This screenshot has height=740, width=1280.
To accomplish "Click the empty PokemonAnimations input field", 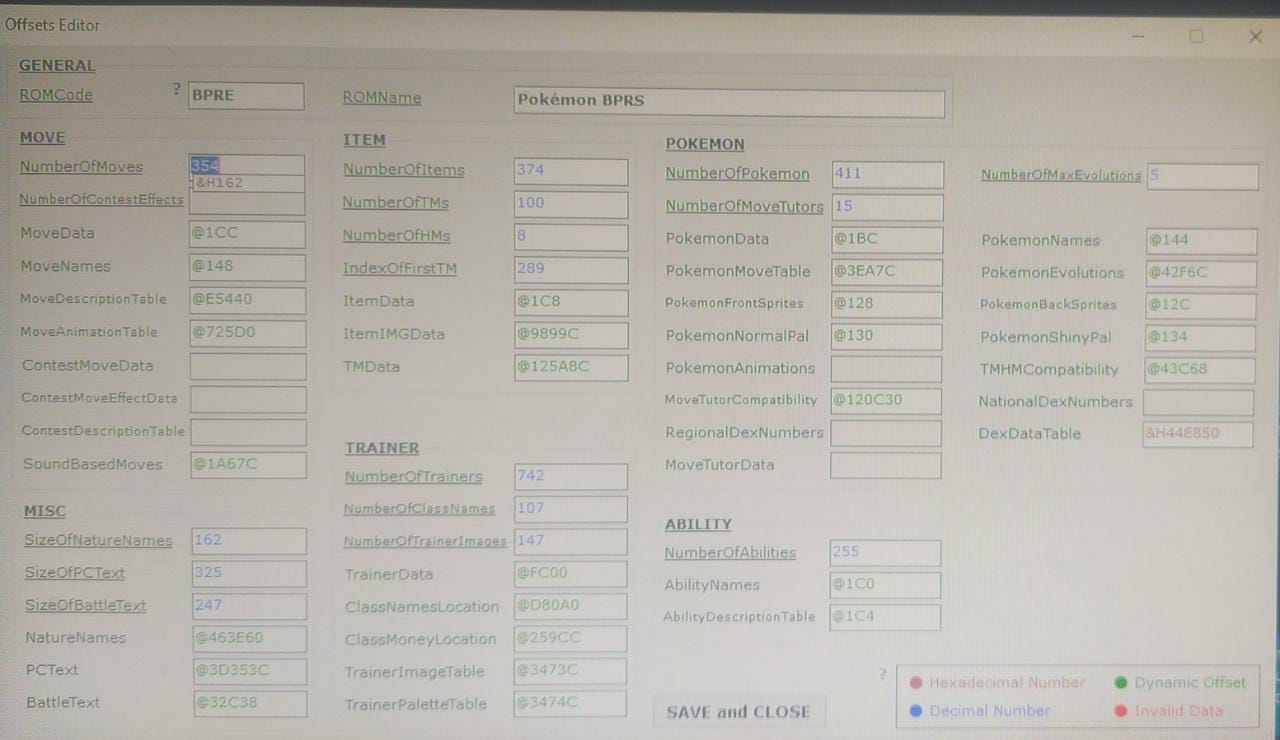I will [x=886, y=369].
